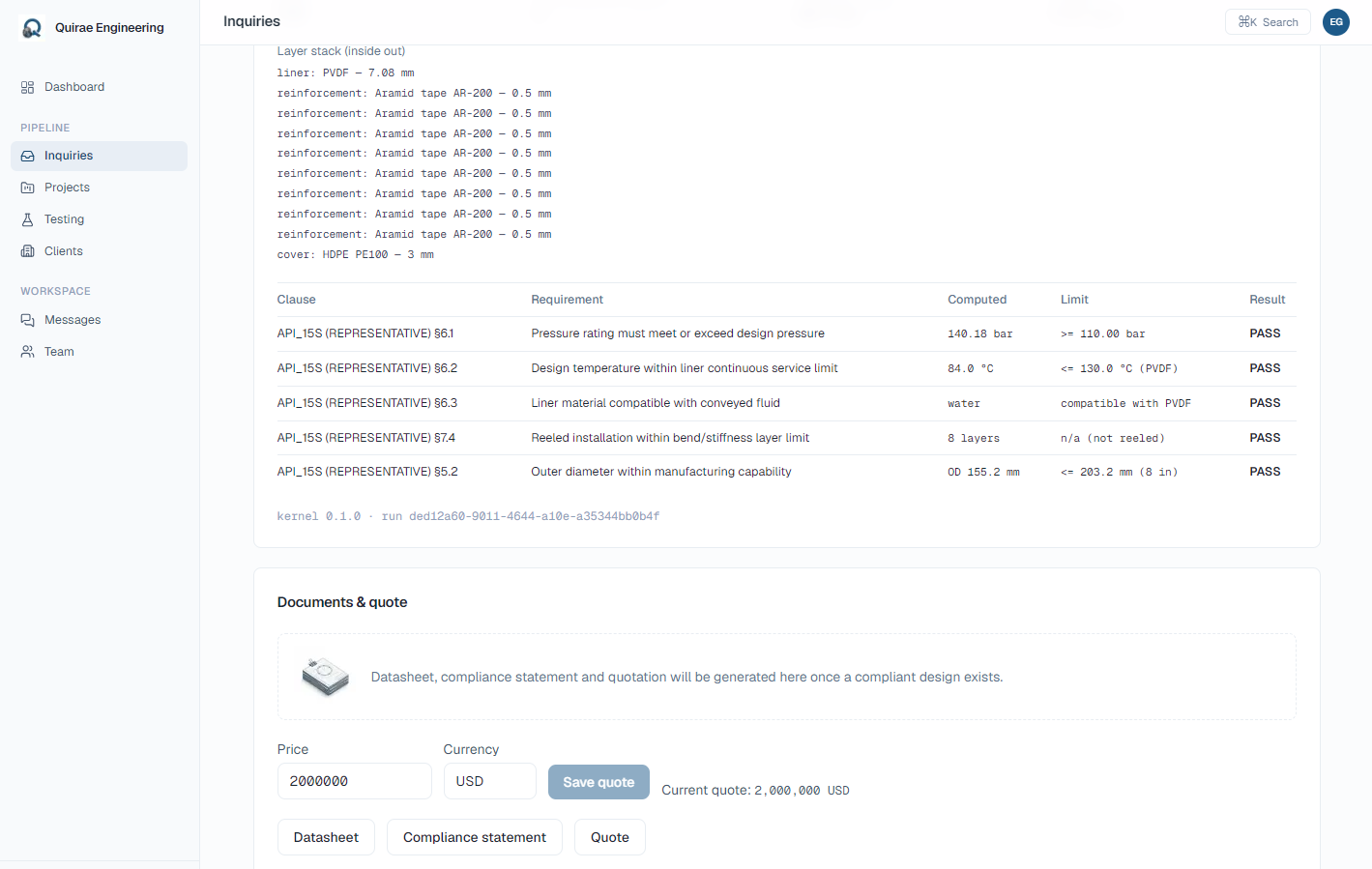
Task: Click the Messages chat bubble icon
Action: (x=27, y=320)
